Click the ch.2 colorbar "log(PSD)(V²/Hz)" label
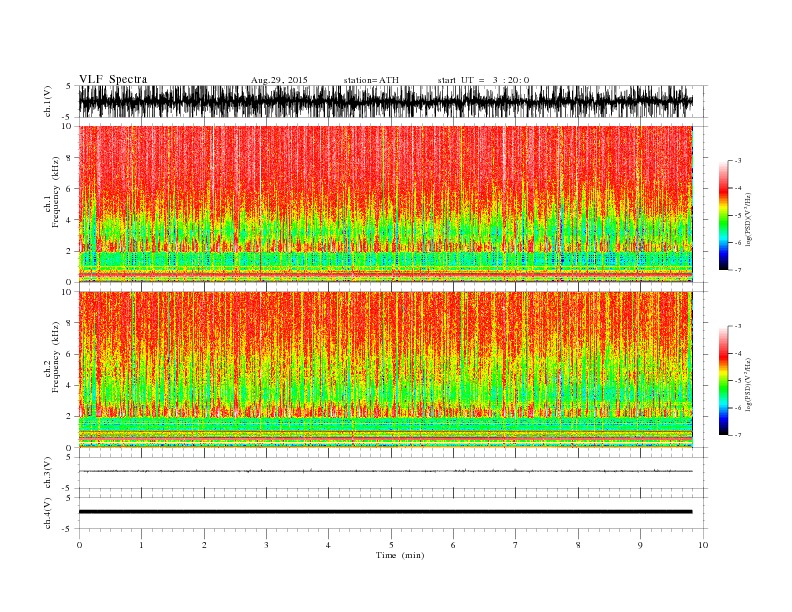792x612 pixels. tap(748, 384)
